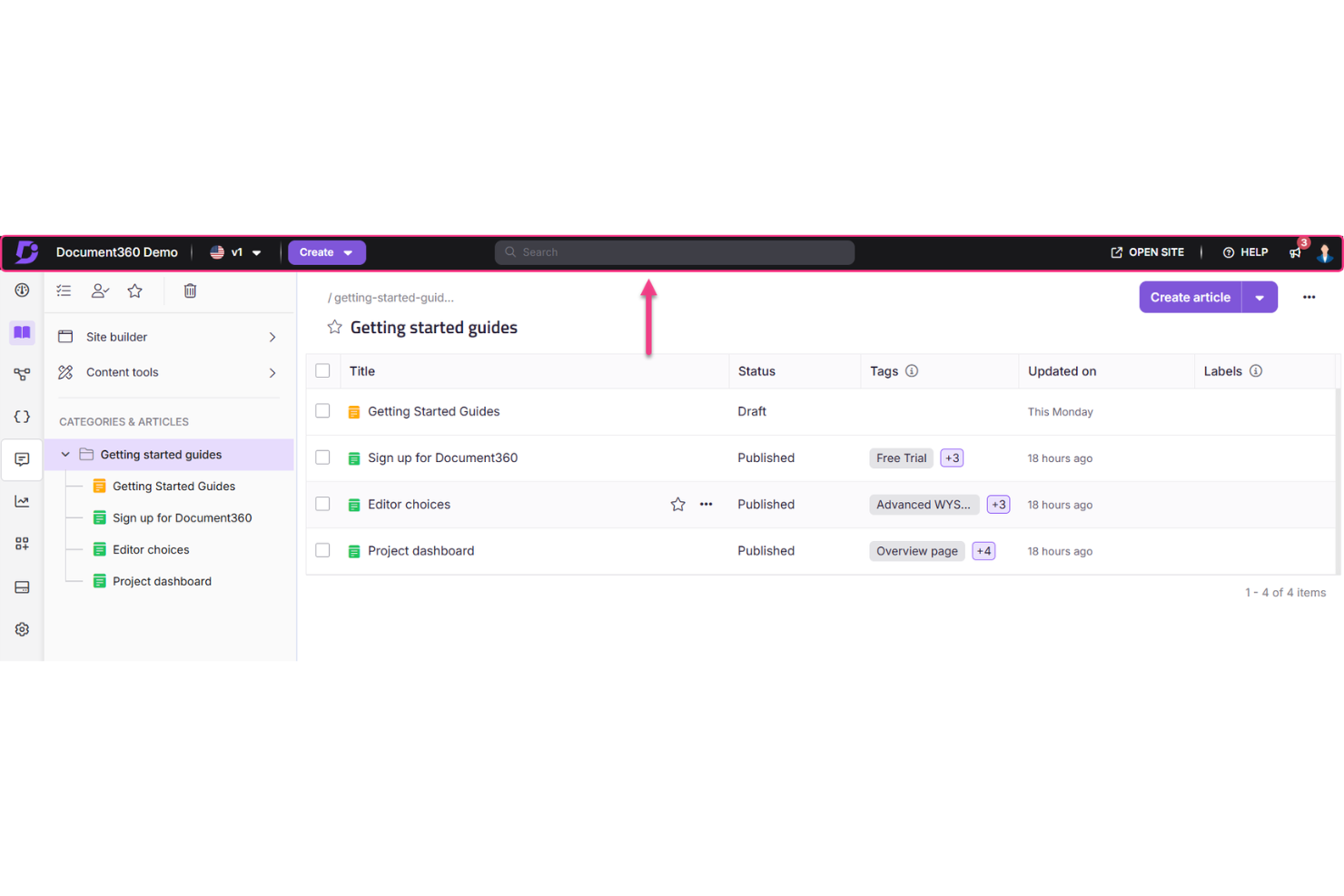Check the select-all checkbox in table header
The image size is (1344, 896).
click(x=323, y=370)
